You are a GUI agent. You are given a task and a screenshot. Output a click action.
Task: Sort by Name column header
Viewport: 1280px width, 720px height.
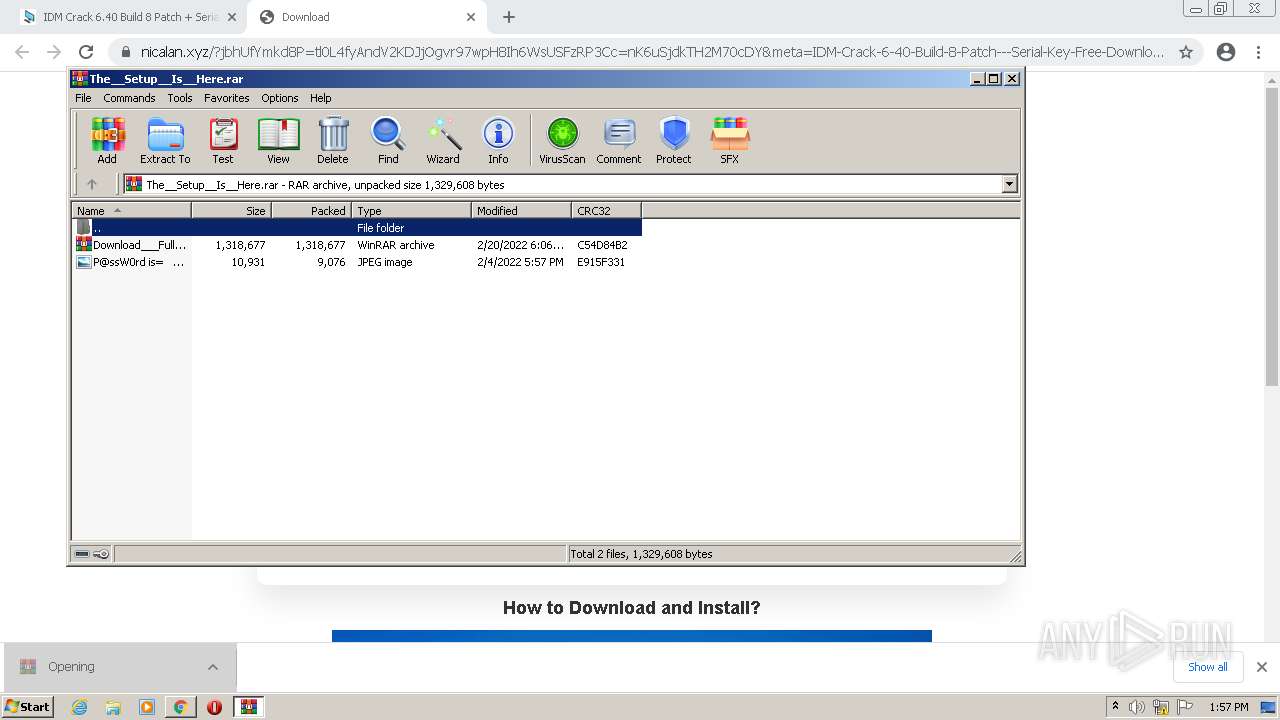[131, 210]
